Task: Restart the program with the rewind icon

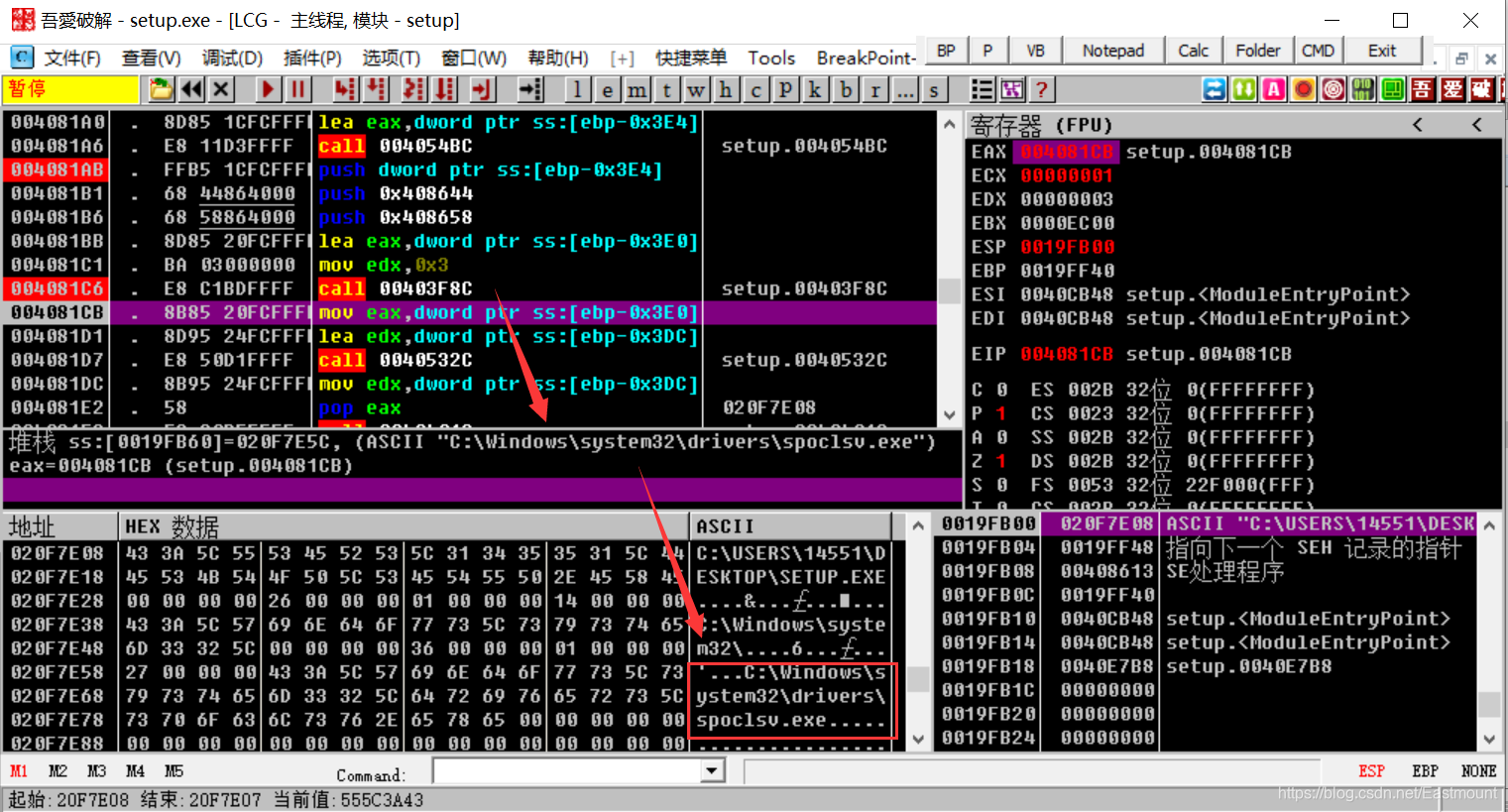Action: (191, 89)
